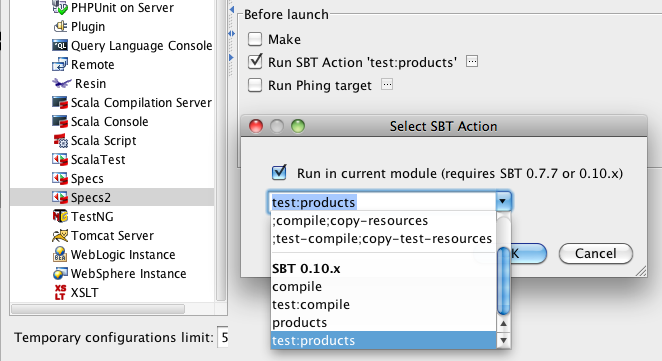Click the Query Language Console icon

click(60, 45)
